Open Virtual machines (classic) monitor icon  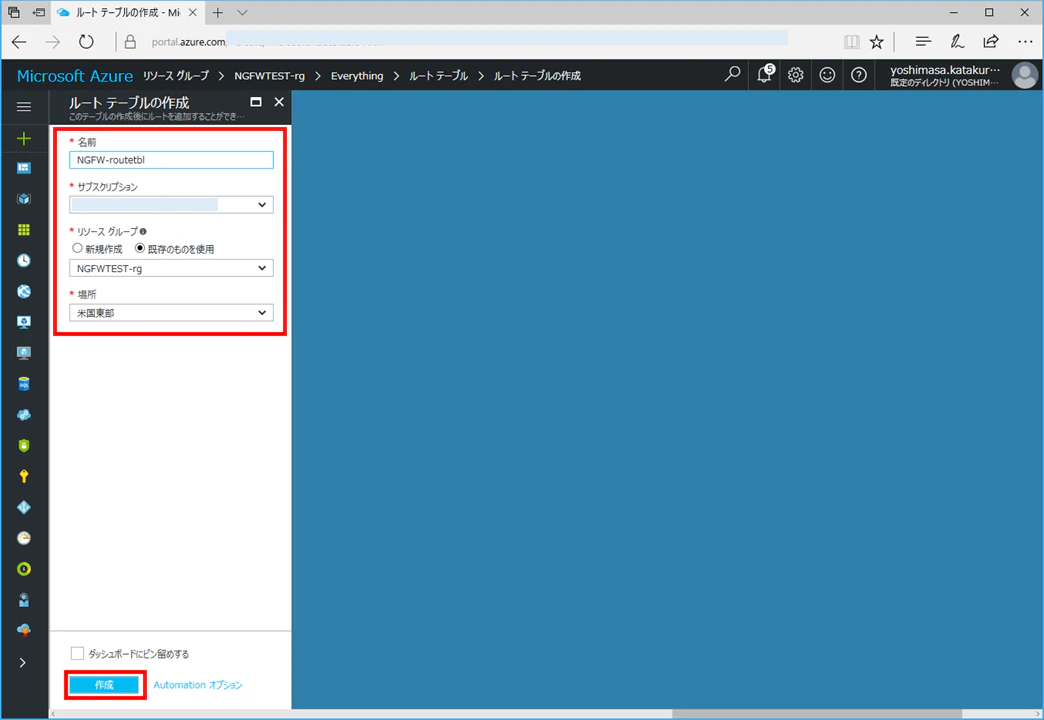tap(24, 322)
